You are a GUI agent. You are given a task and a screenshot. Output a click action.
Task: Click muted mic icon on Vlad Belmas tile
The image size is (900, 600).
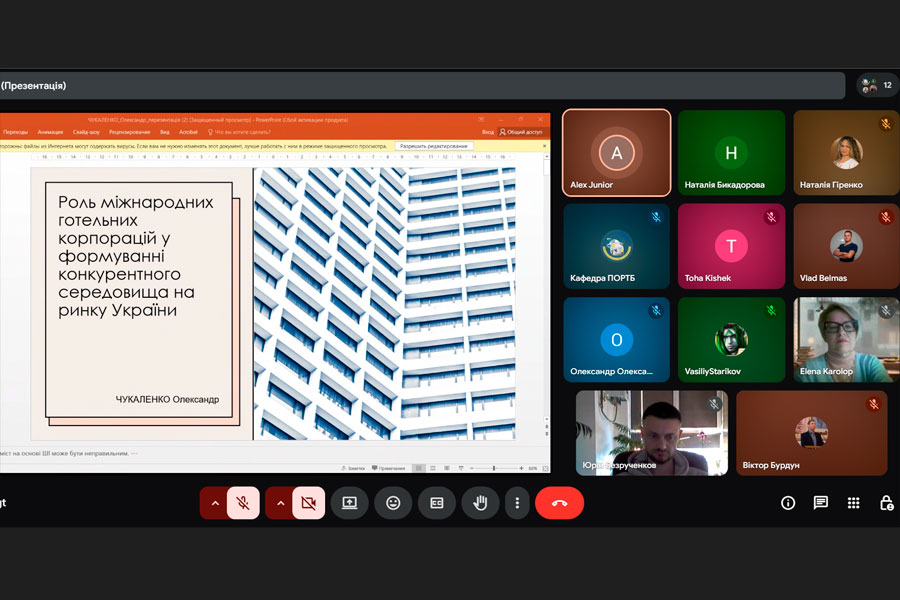click(x=886, y=217)
